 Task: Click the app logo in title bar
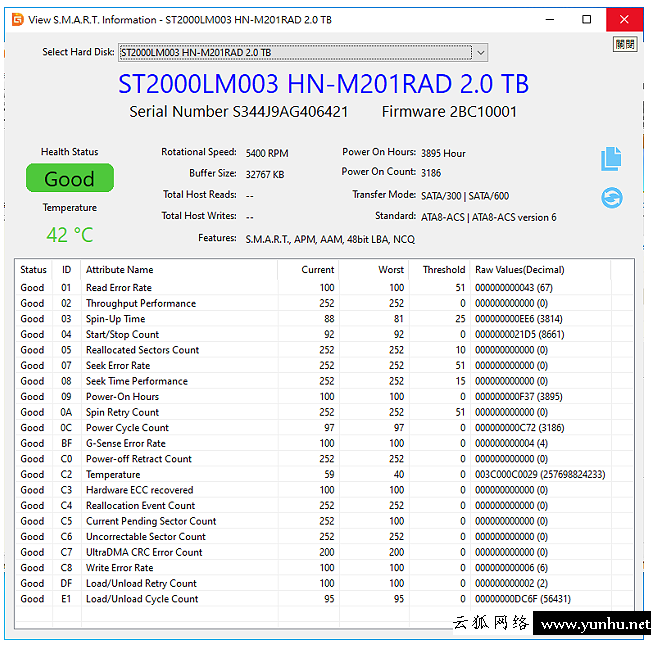18,20
